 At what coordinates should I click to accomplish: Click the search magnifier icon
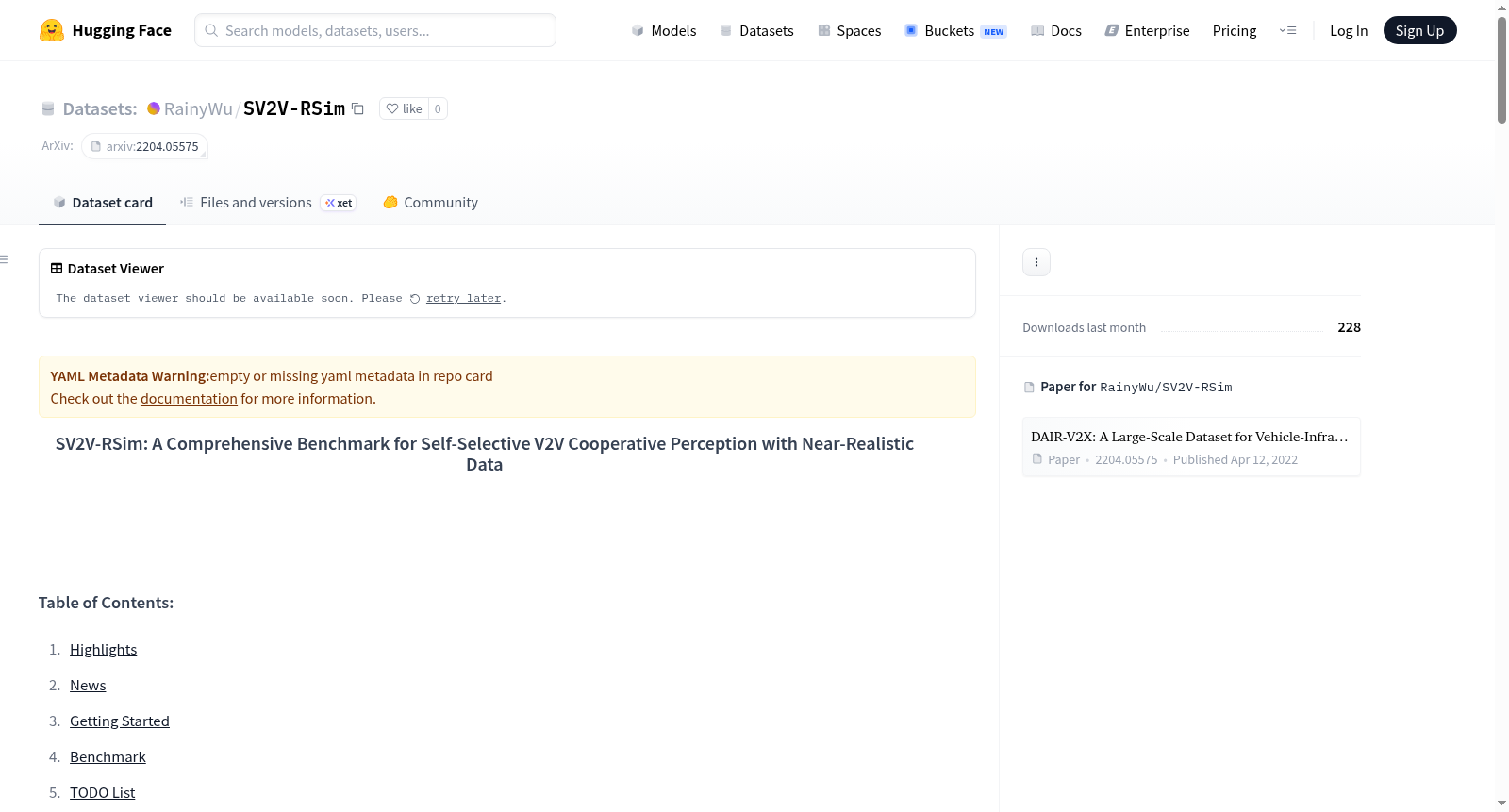coord(211,30)
